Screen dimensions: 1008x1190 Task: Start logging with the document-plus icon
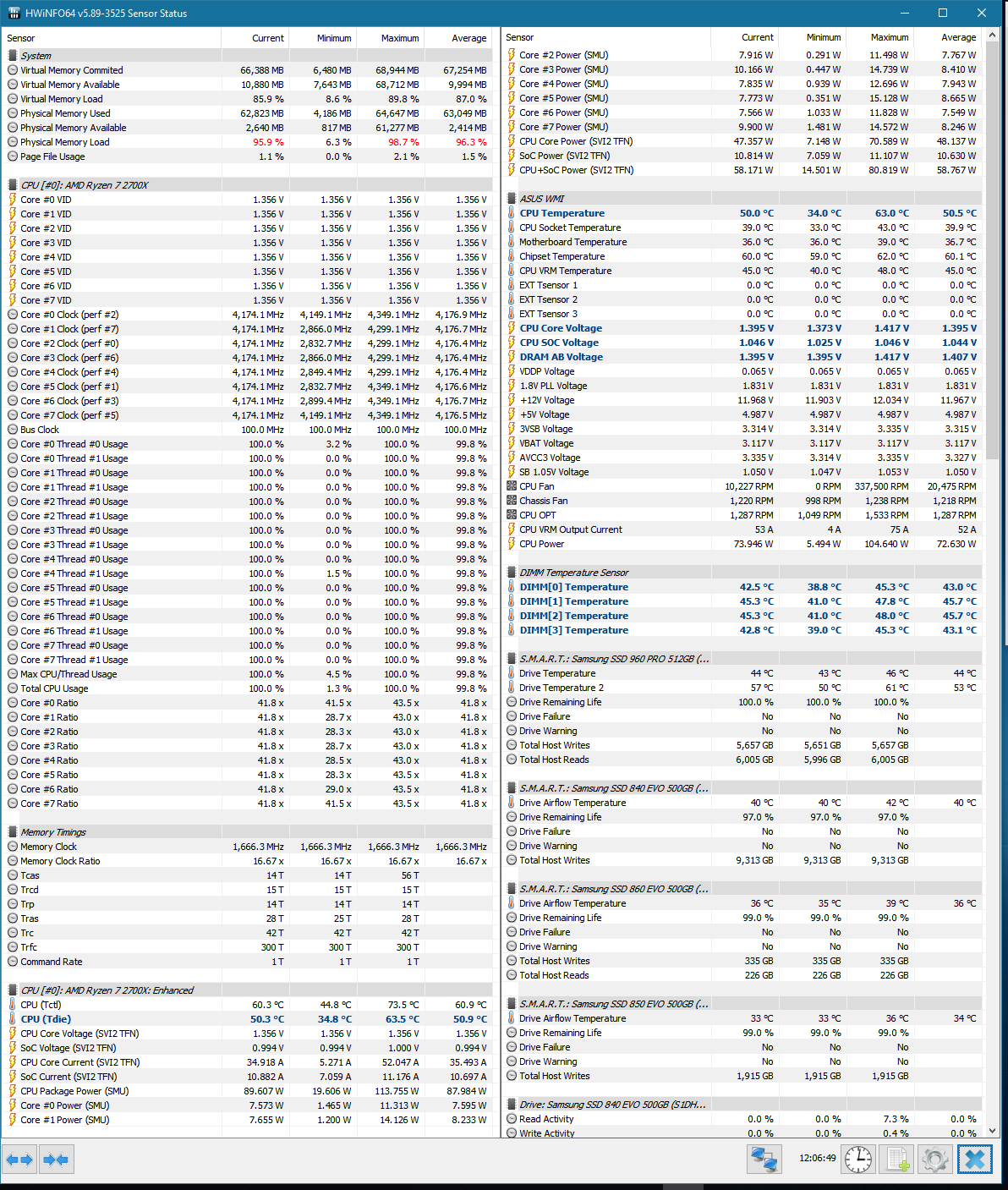click(x=896, y=1160)
